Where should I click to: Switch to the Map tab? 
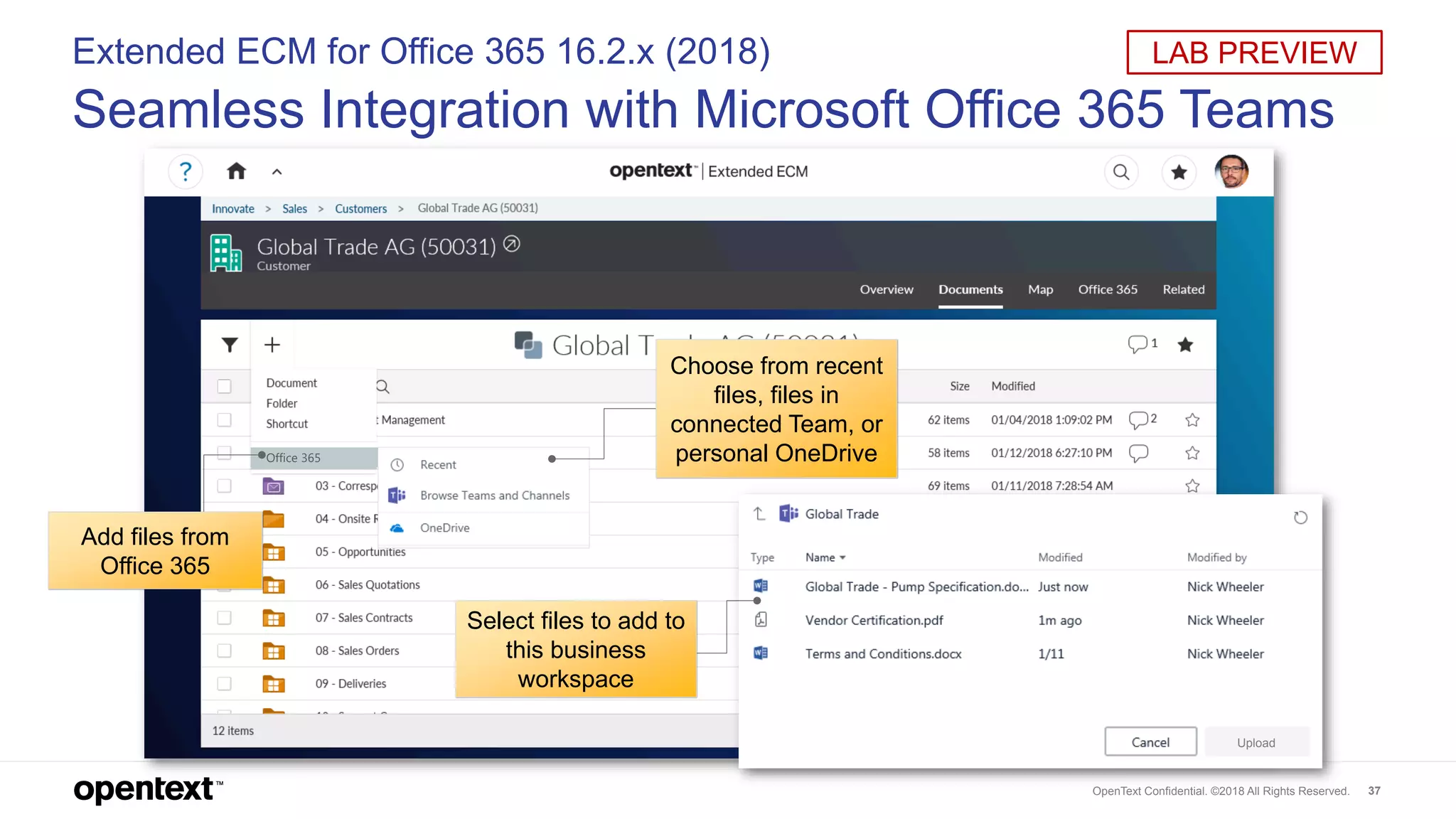pos(1040,289)
